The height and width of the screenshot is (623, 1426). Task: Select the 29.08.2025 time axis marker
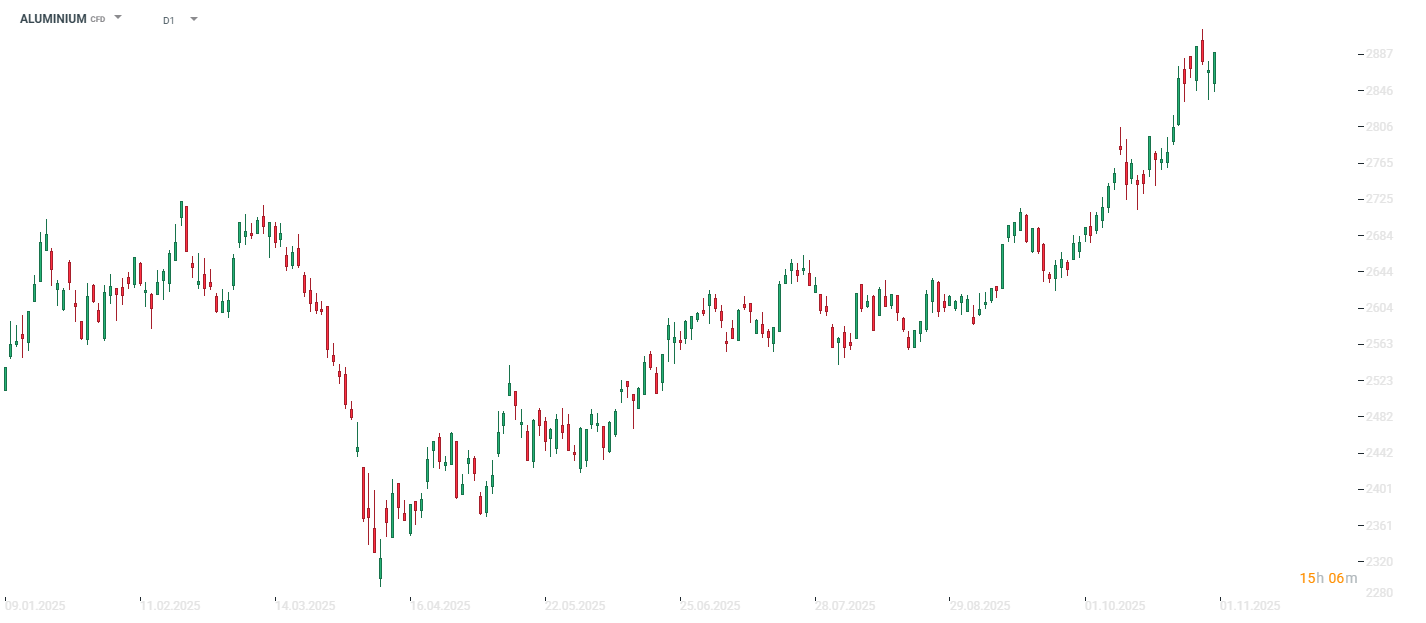980,606
